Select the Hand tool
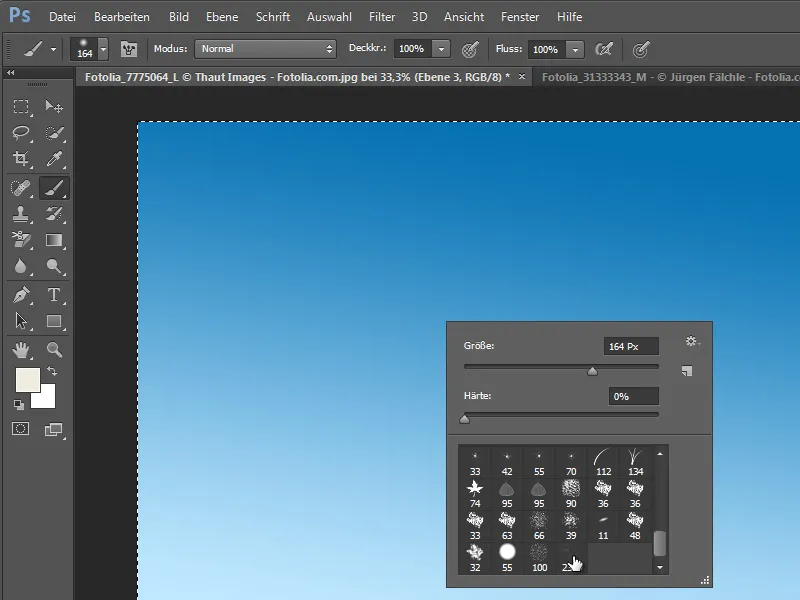Viewport: 800px width, 600px height. point(21,350)
